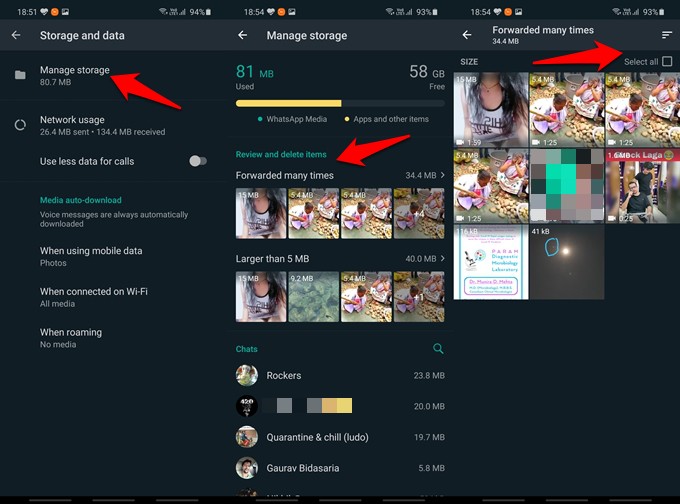The image size is (680, 504).
Task: Open Rockers chat profile picture
Action: [x=247, y=375]
